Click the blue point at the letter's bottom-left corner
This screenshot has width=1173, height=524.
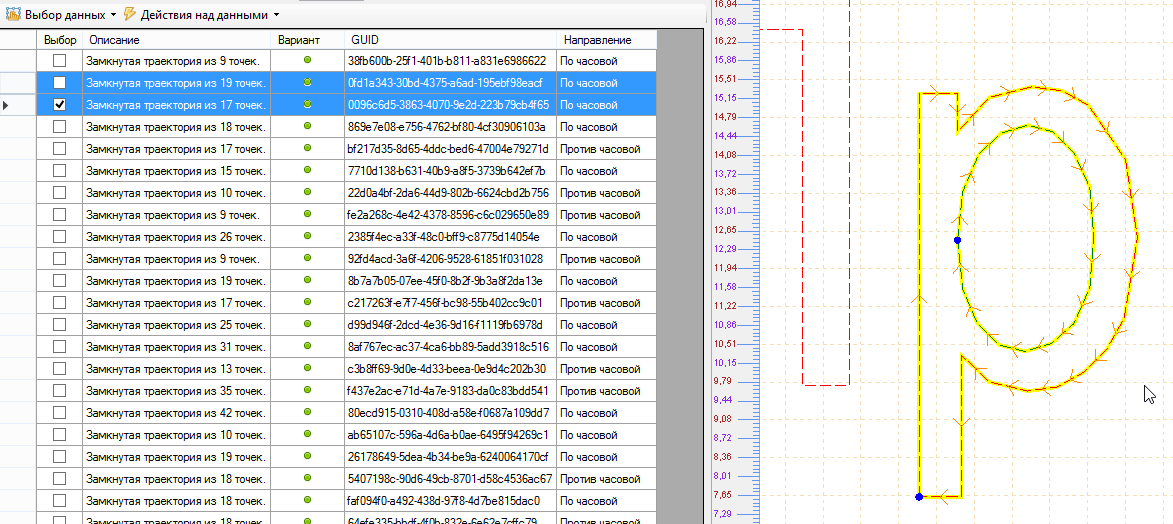pyautogui.click(x=919, y=496)
